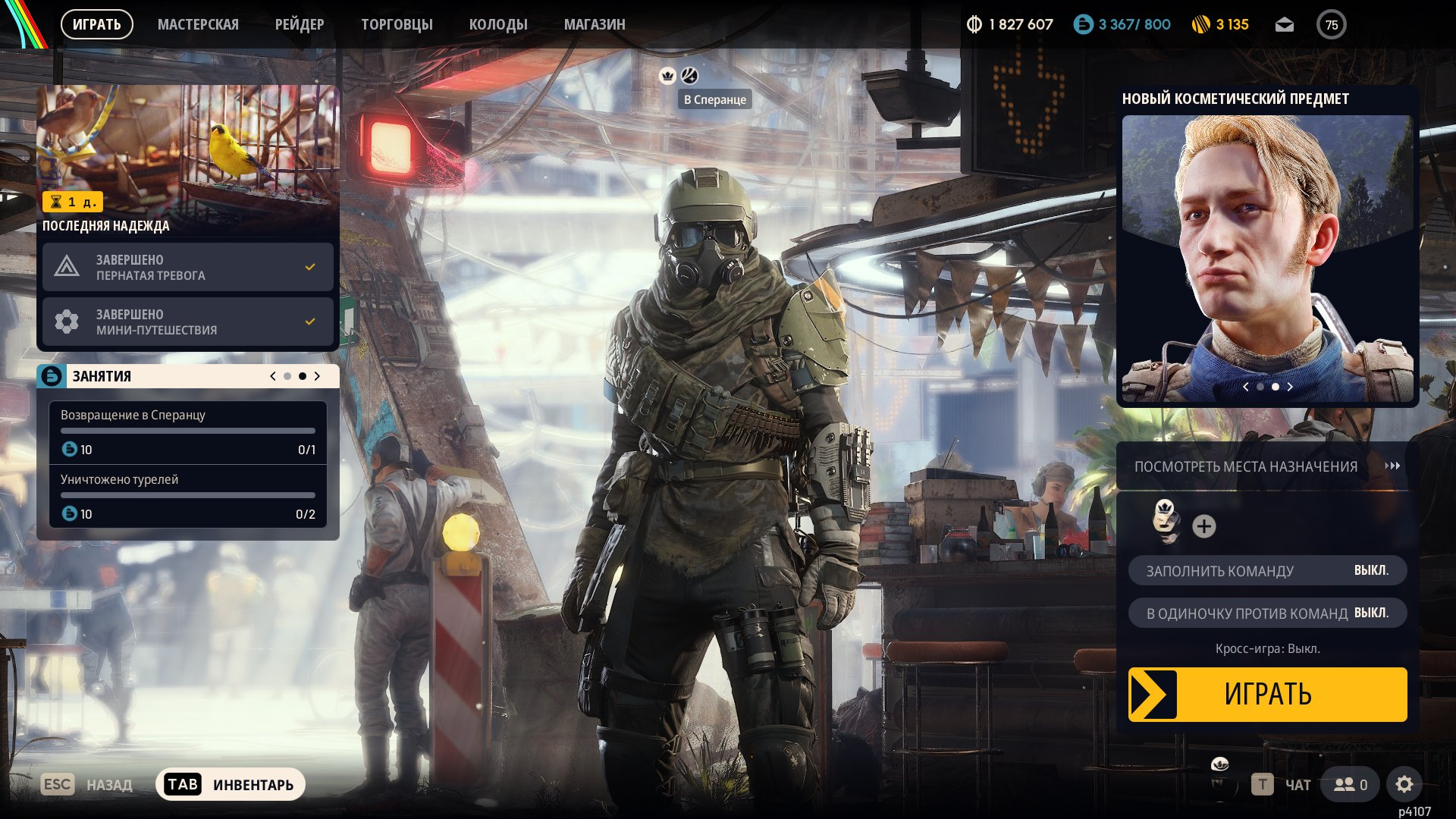Open the mail inbox envelope icon
1456x819 pixels.
tap(1284, 25)
